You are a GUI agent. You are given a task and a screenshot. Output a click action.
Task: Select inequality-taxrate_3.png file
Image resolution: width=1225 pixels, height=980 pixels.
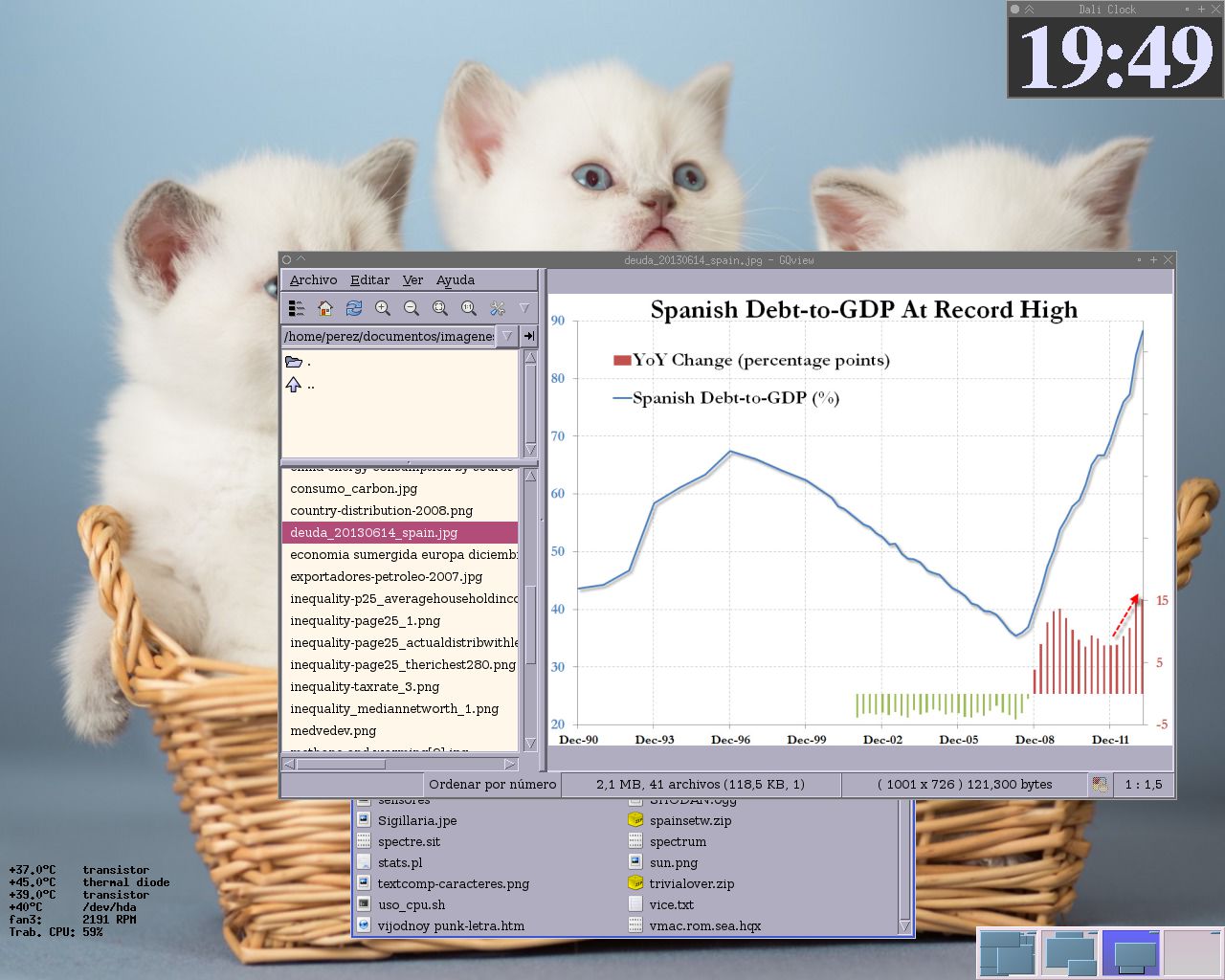coord(400,686)
